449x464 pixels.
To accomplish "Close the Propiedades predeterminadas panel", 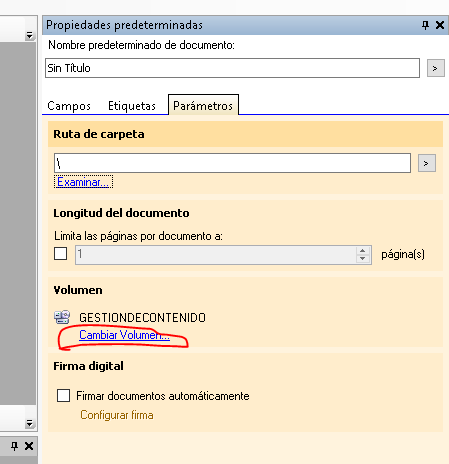I will (x=440, y=25).
